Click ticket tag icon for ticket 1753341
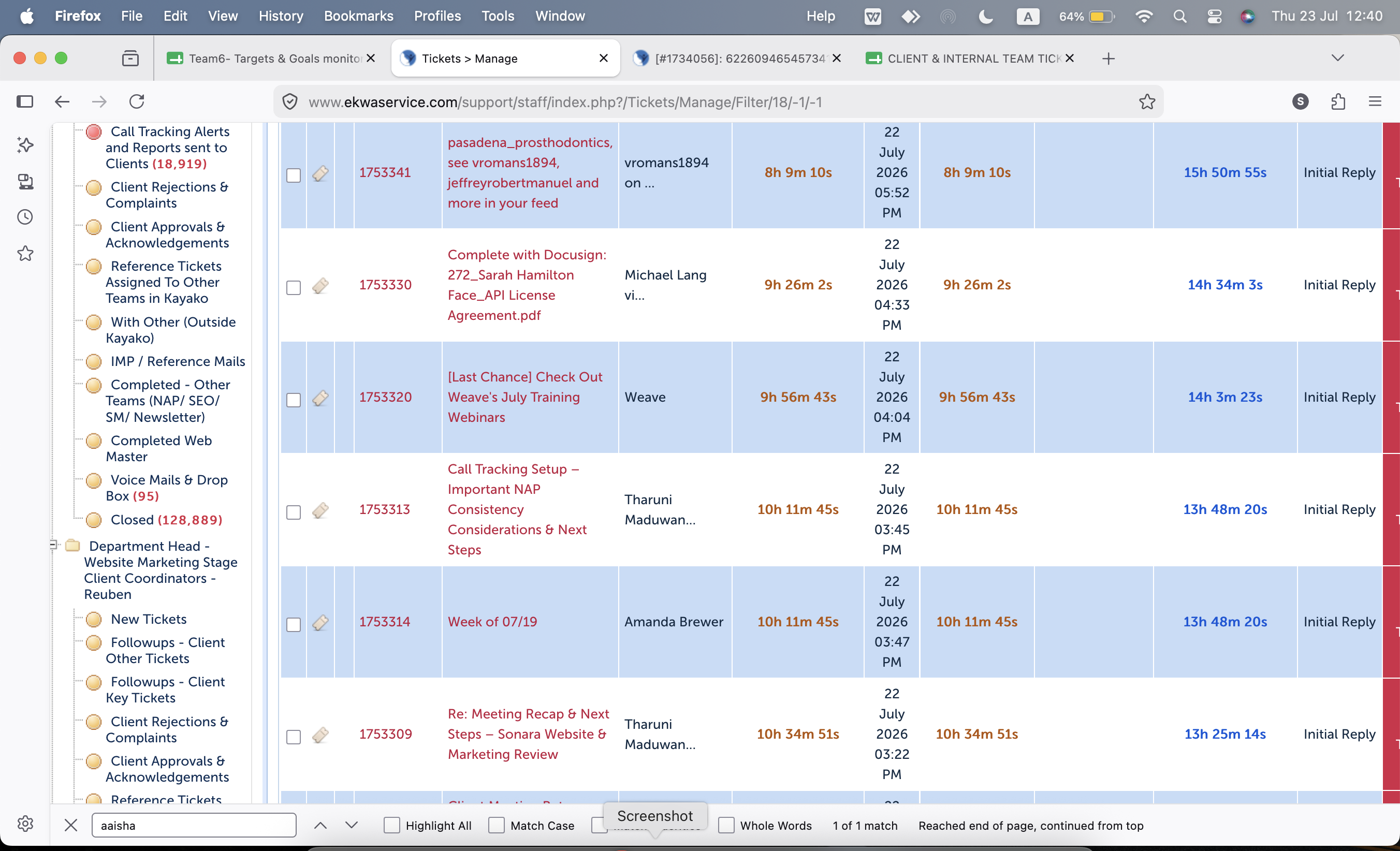This screenshot has height=851, width=1400. 320,173
